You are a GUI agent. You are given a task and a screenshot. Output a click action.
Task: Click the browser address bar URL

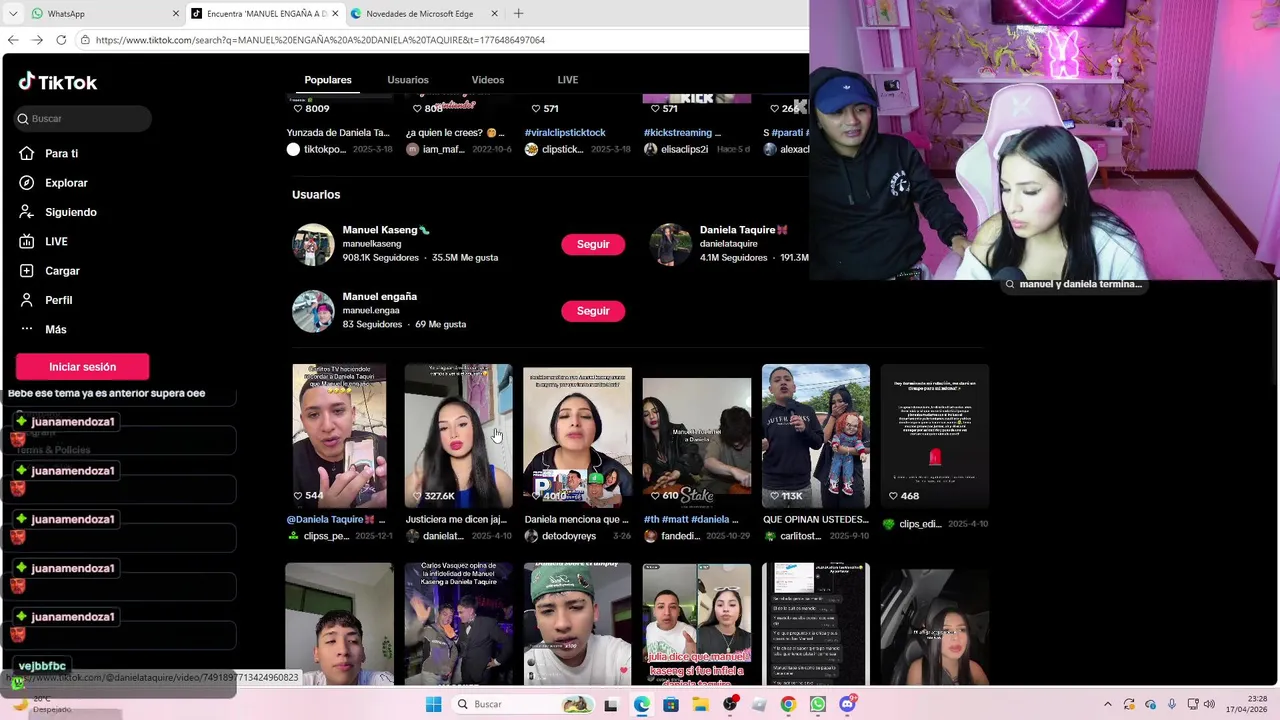pos(320,40)
